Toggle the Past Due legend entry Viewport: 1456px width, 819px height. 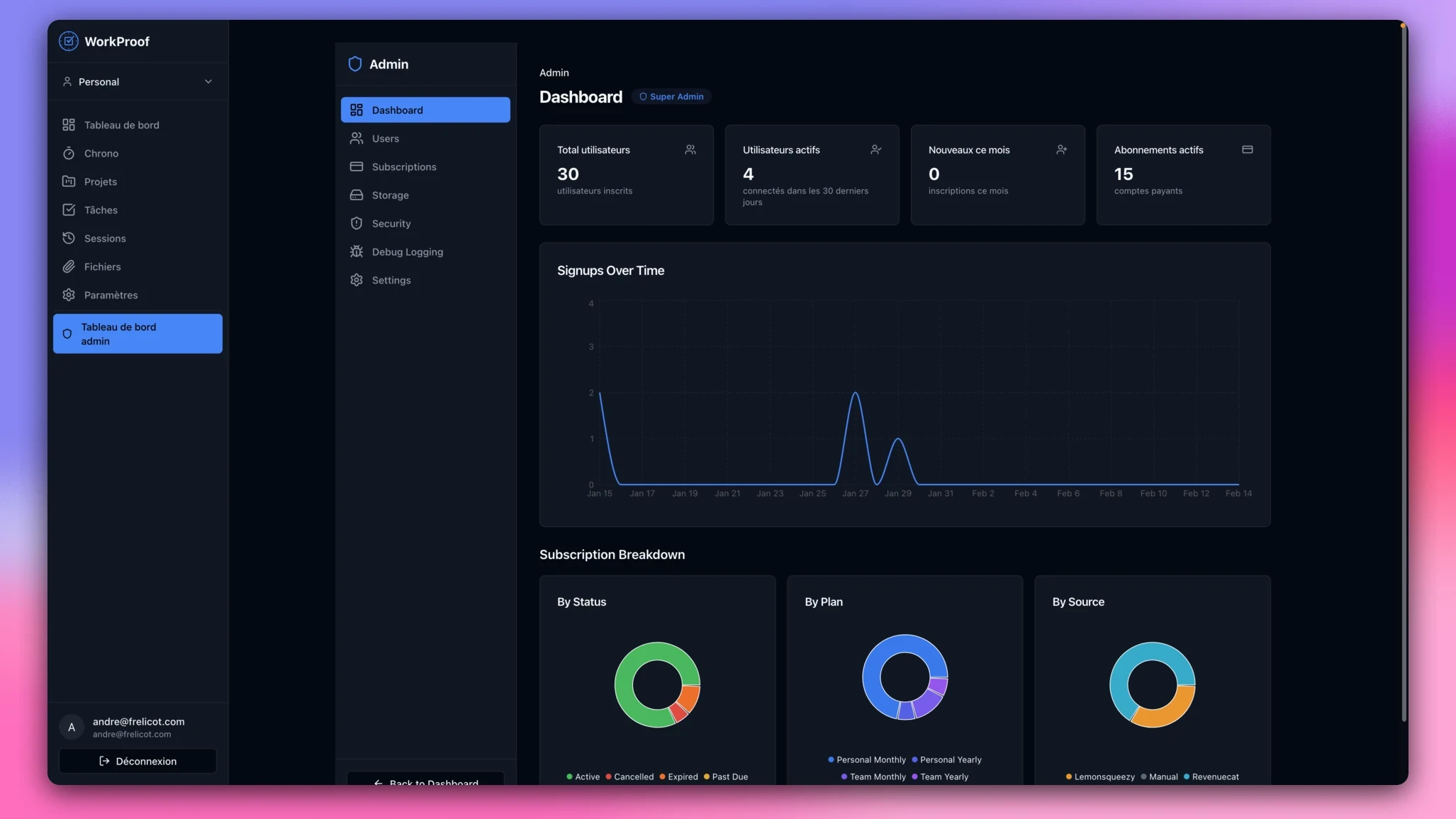tap(725, 776)
